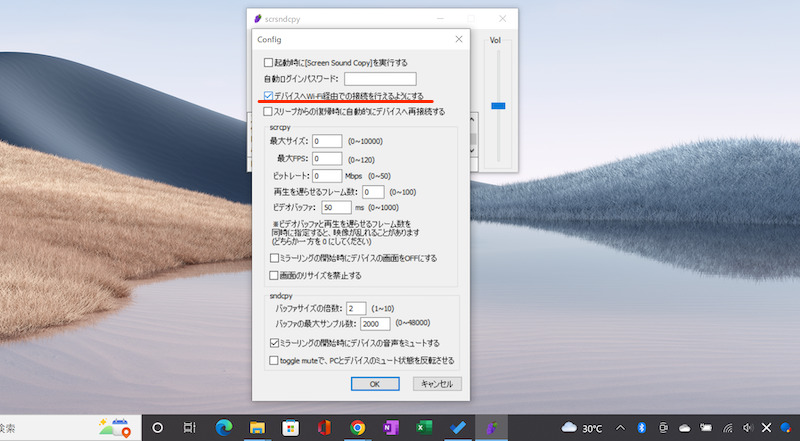Image resolution: width=800 pixels, height=441 pixels.
Task: Open Excel from the taskbar
Action: click(424, 427)
